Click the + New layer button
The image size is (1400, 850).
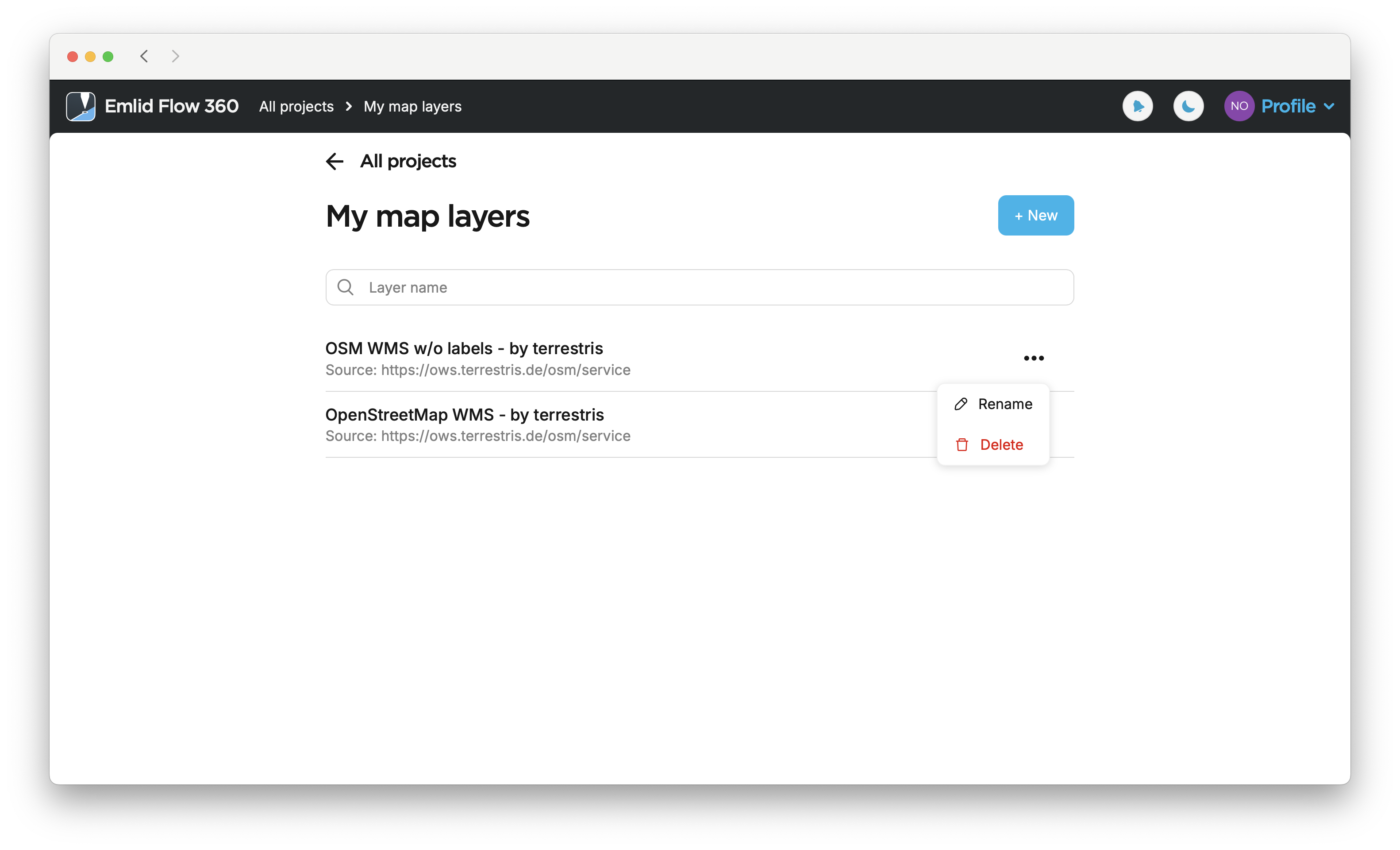click(1036, 216)
